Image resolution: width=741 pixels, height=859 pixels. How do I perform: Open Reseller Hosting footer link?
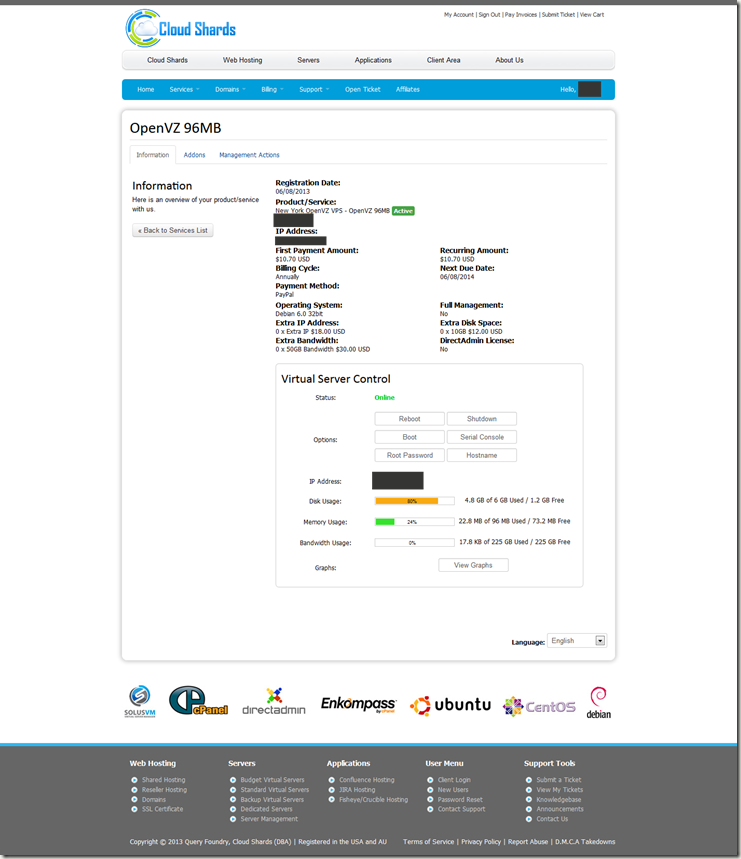[164, 790]
